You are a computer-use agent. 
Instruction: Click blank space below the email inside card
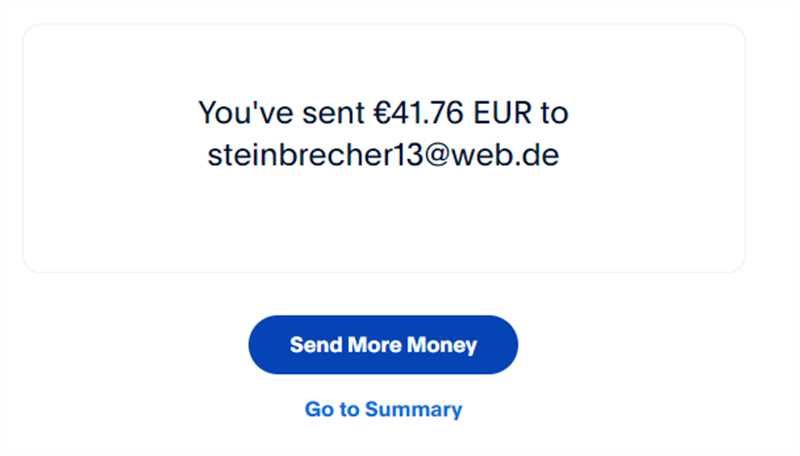click(383, 219)
